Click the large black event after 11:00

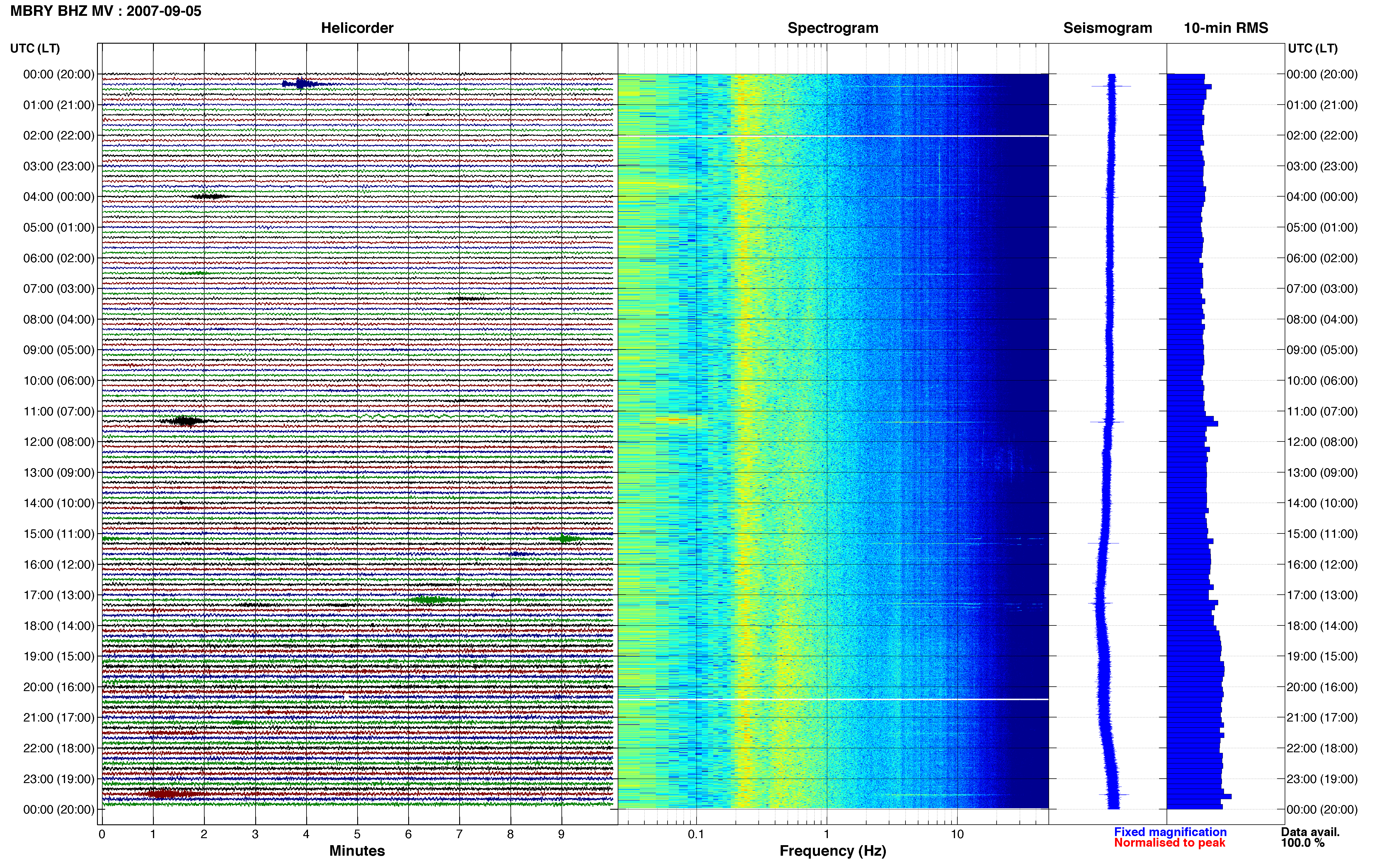pos(185,421)
